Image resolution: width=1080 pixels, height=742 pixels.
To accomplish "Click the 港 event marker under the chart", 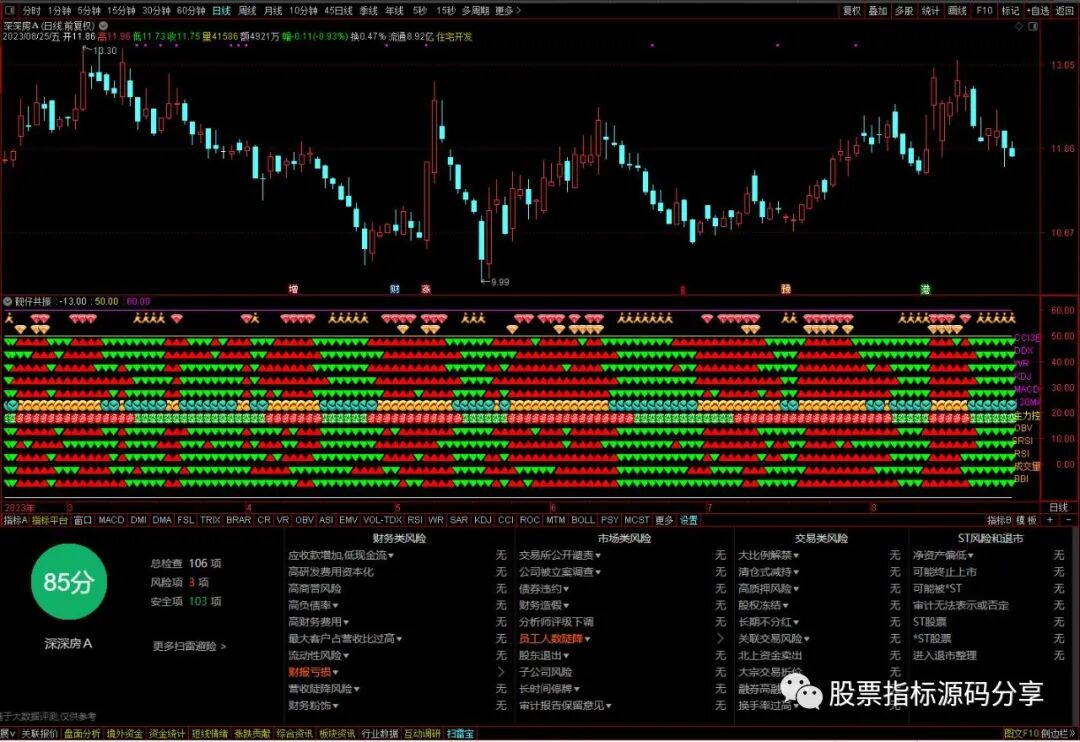I will (925, 289).
